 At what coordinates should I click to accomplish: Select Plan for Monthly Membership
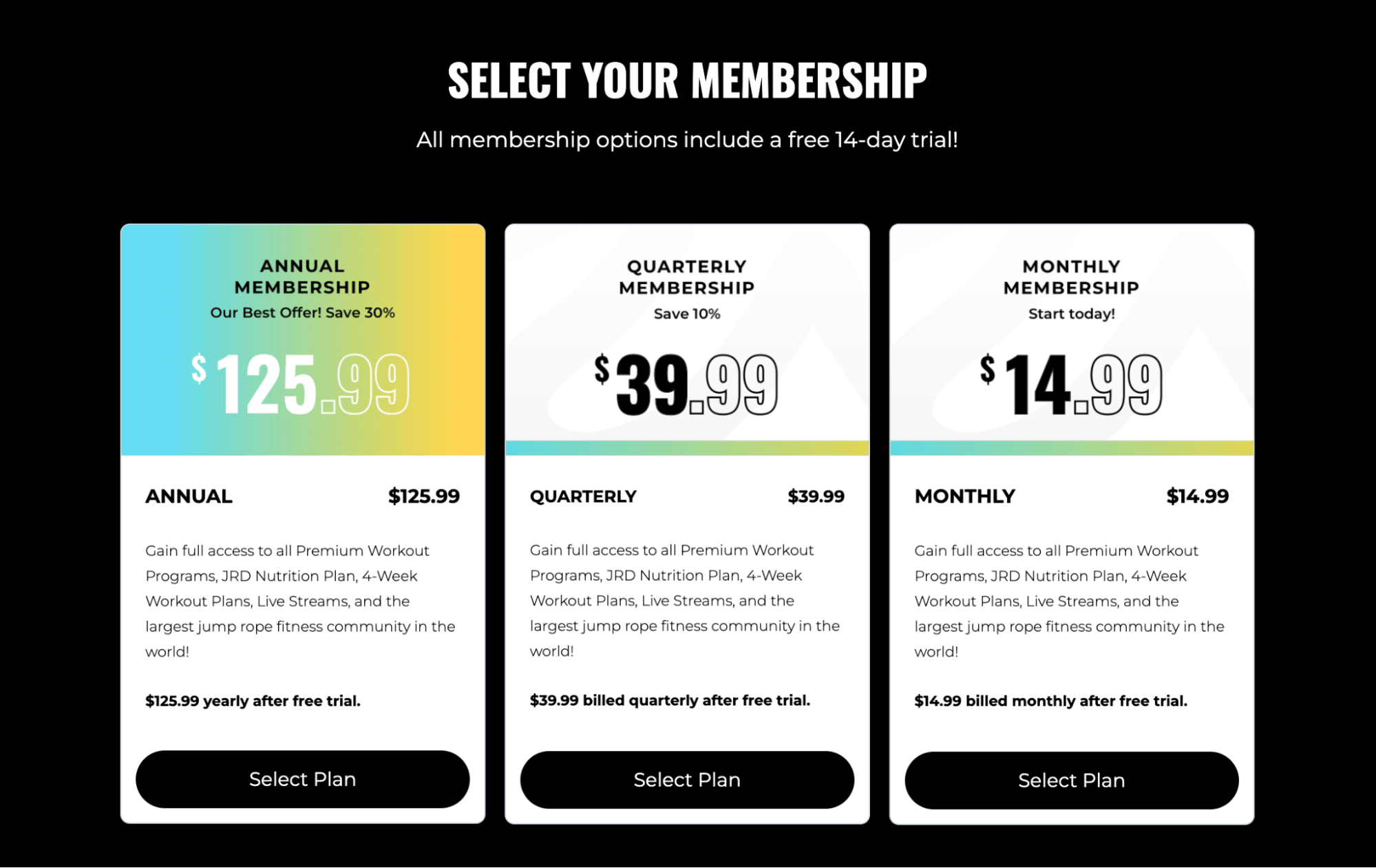[1071, 780]
